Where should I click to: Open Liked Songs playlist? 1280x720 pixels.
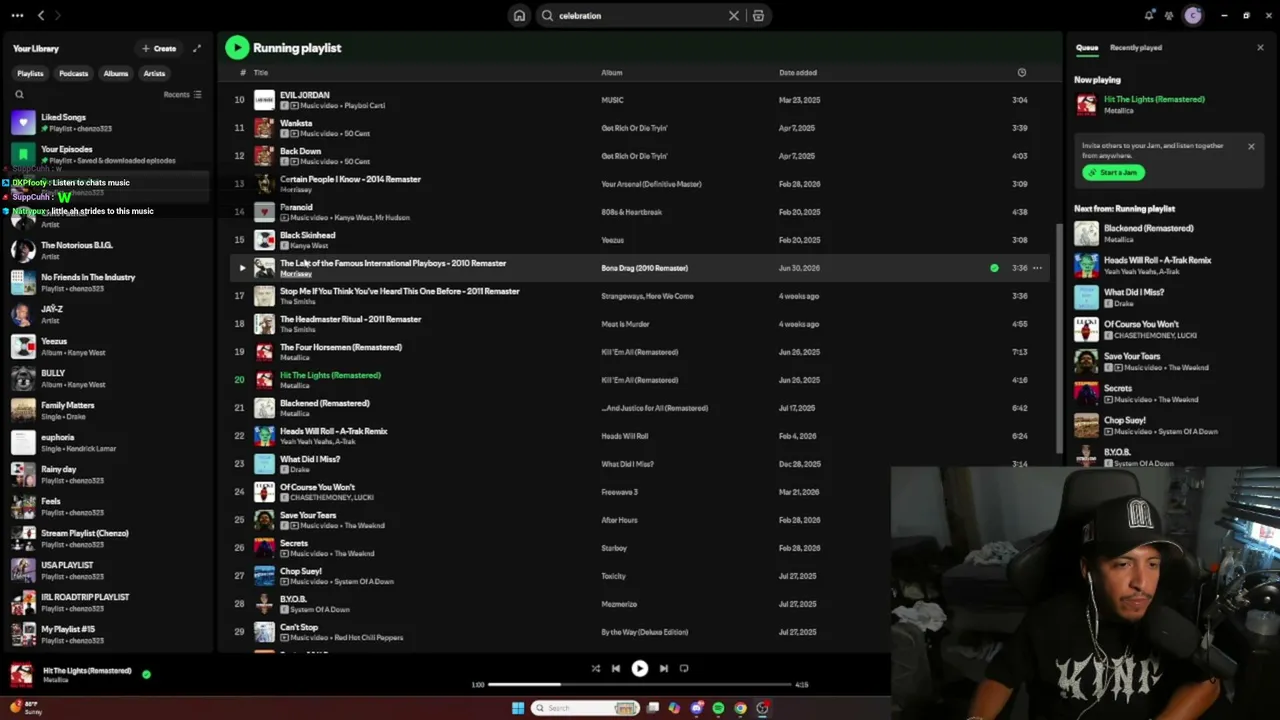click(107, 122)
